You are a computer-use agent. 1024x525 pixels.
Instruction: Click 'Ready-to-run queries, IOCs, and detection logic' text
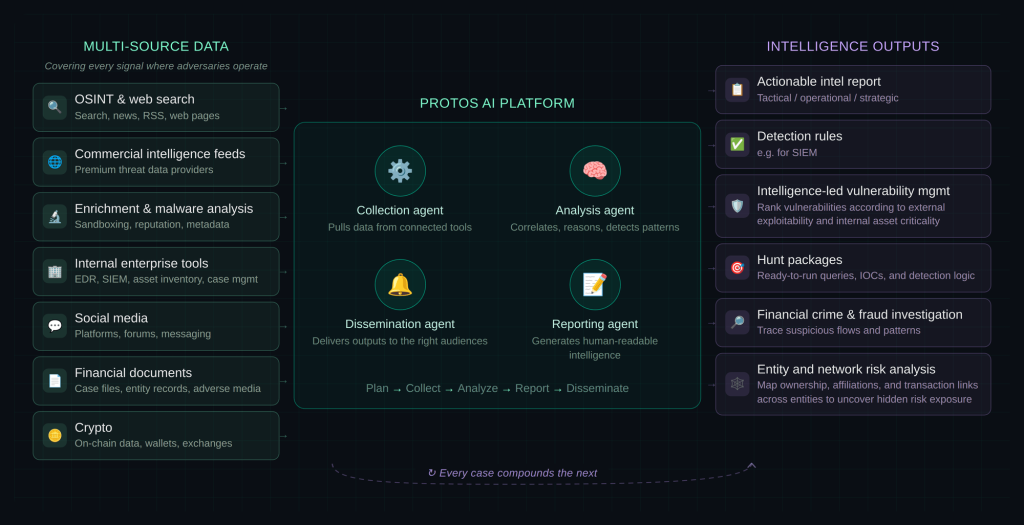click(x=866, y=276)
